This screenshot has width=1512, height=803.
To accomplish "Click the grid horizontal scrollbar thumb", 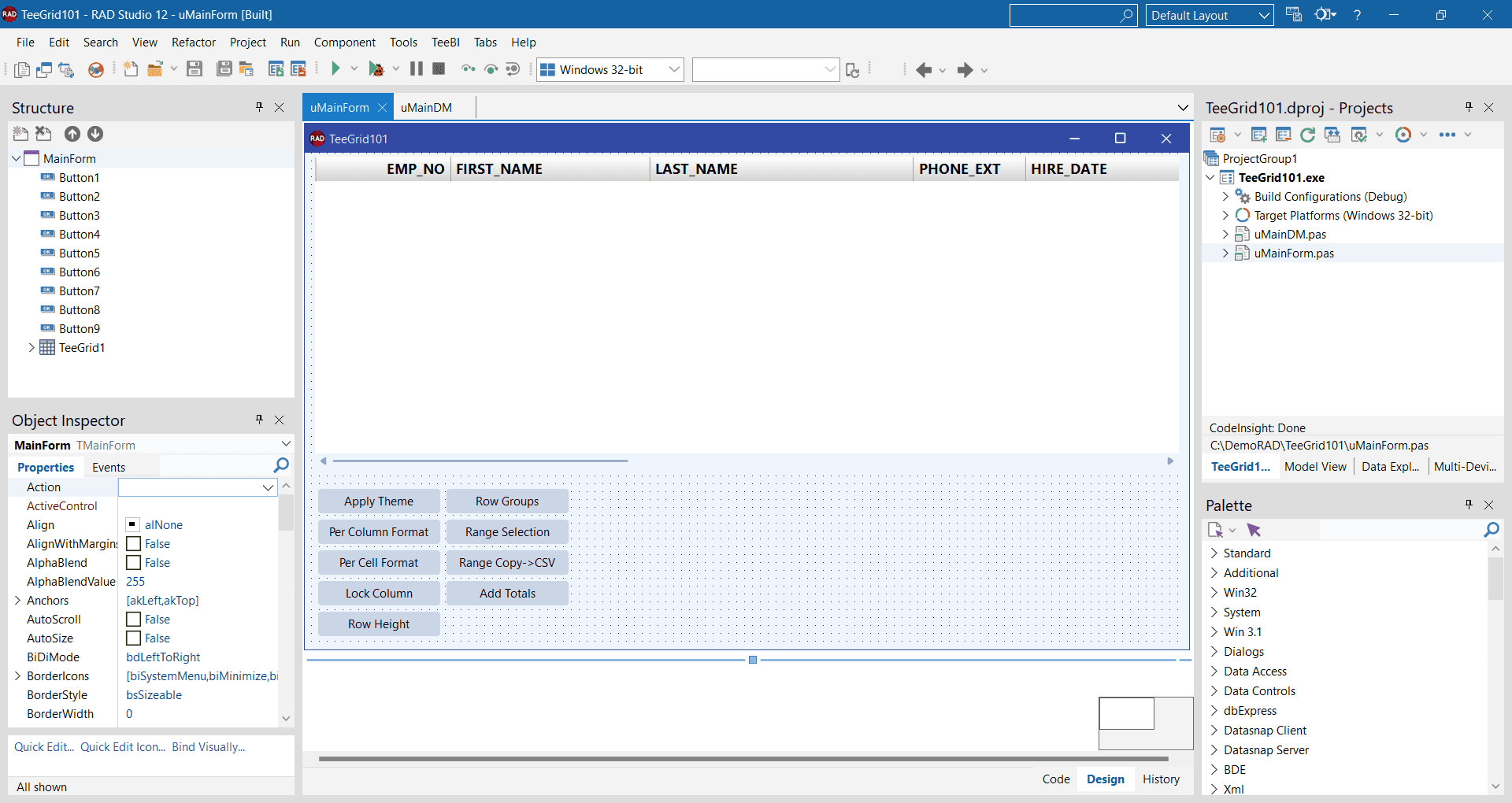I will click(480, 461).
